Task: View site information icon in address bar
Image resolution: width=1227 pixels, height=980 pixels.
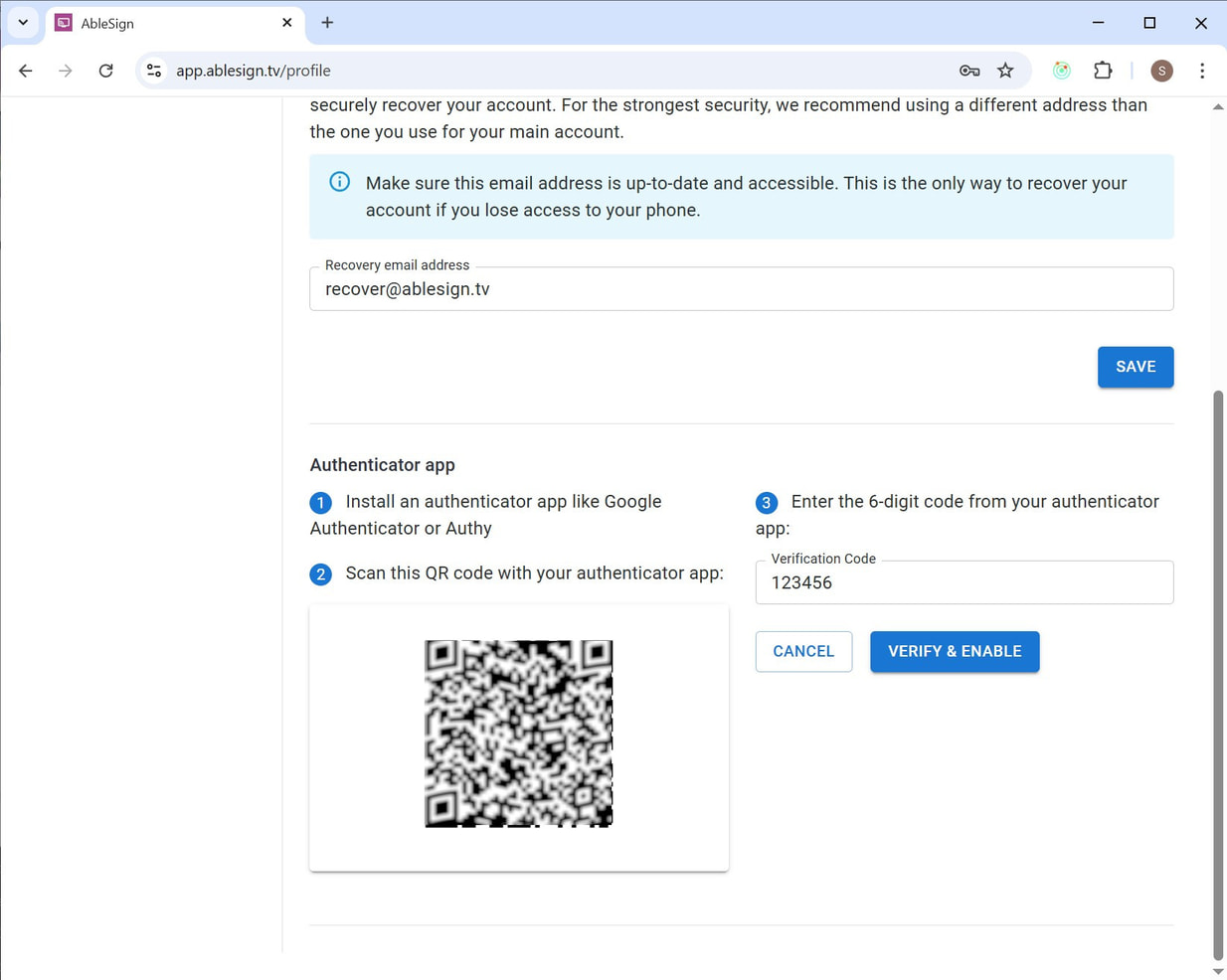Action: pos(154,71)
